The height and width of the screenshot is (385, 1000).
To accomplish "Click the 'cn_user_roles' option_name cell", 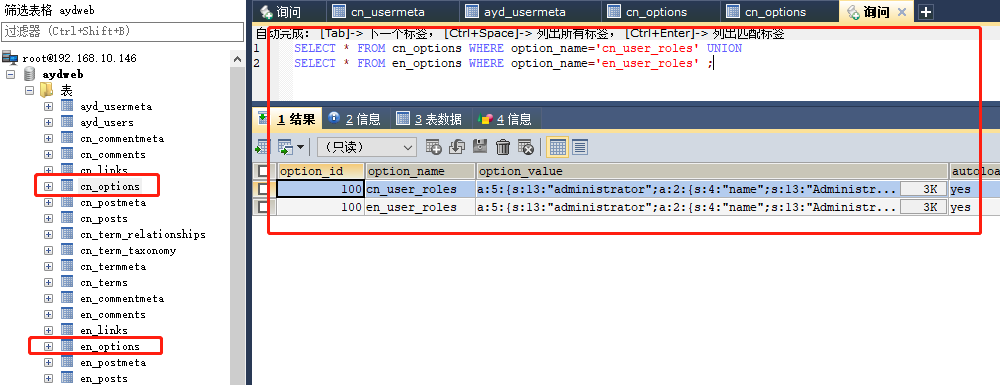I will tap(420, 189).
